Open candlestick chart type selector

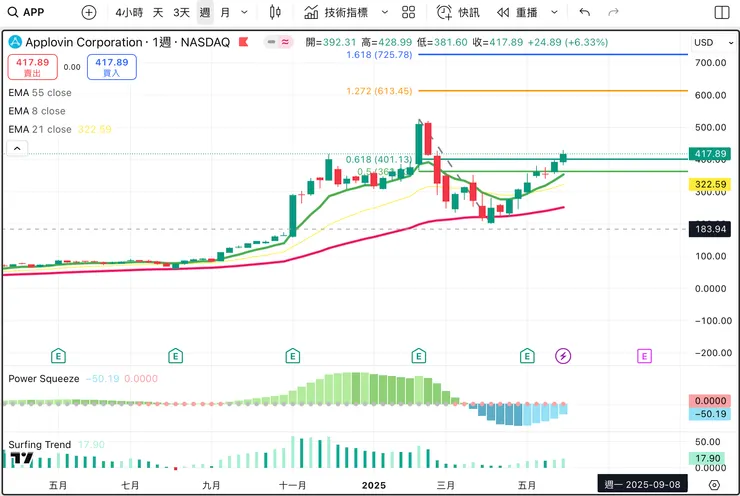pos(275,12)
